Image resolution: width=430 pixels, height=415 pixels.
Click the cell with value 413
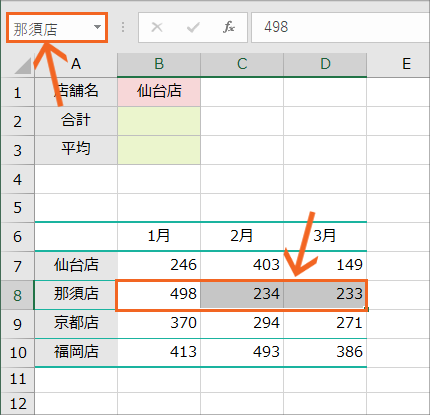pyautogui.click(x=159, y=353)
